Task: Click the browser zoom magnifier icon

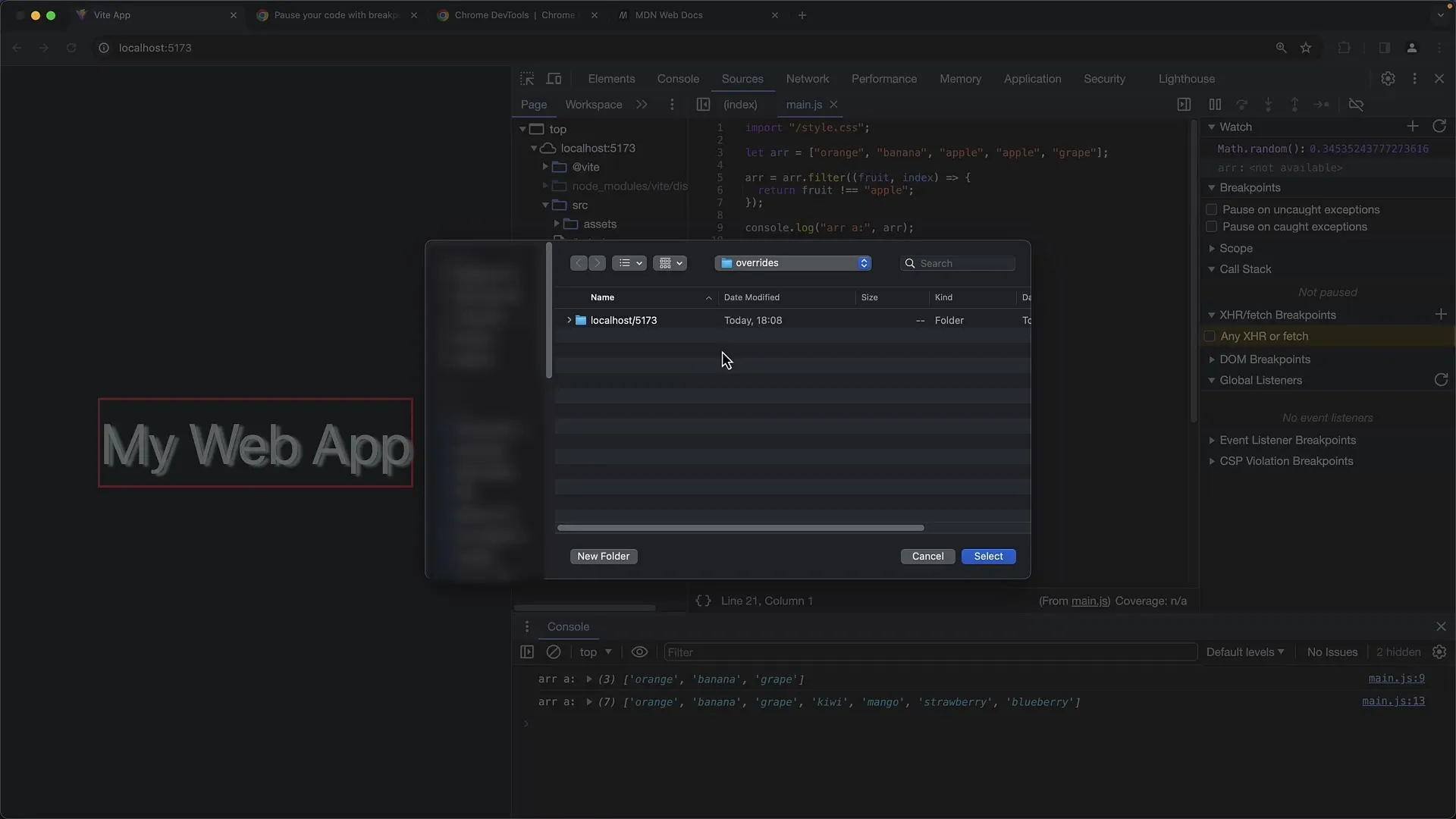Action: [1281, 48]
